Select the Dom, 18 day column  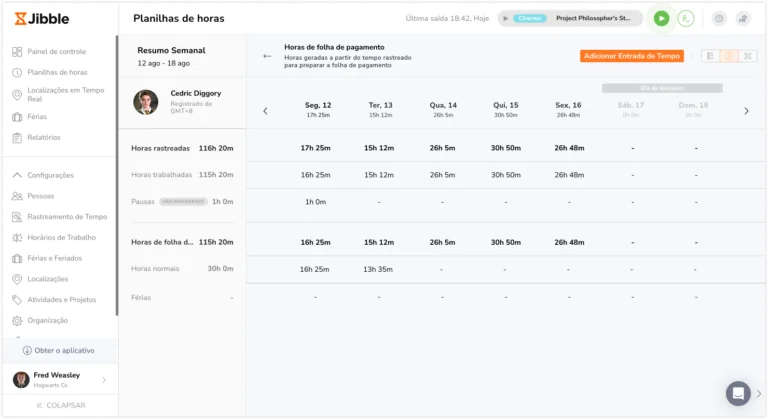(x=693, y=109)
